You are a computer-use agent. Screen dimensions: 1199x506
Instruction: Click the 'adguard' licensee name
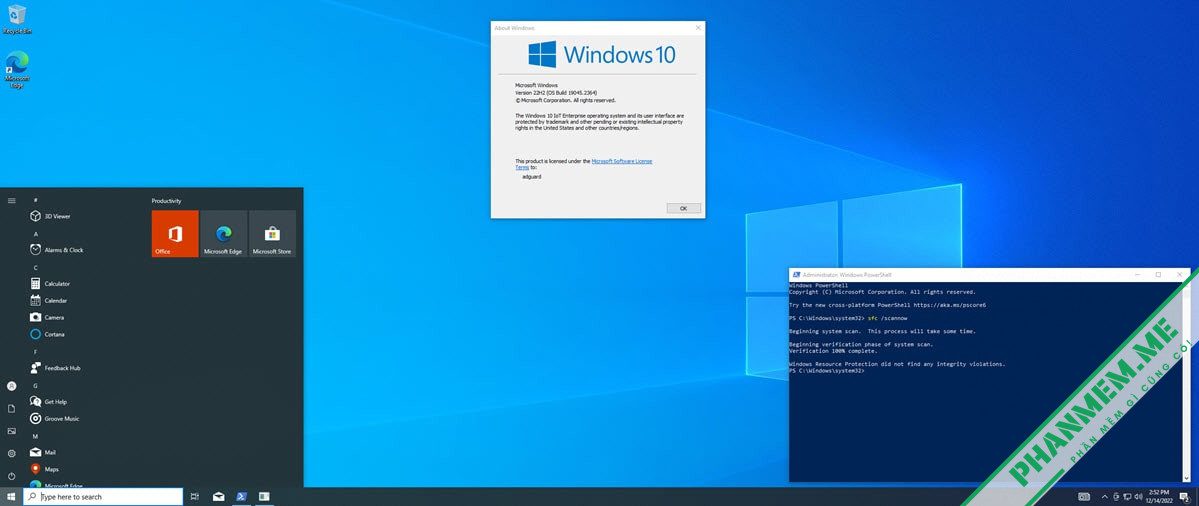[x=531, y=176]
